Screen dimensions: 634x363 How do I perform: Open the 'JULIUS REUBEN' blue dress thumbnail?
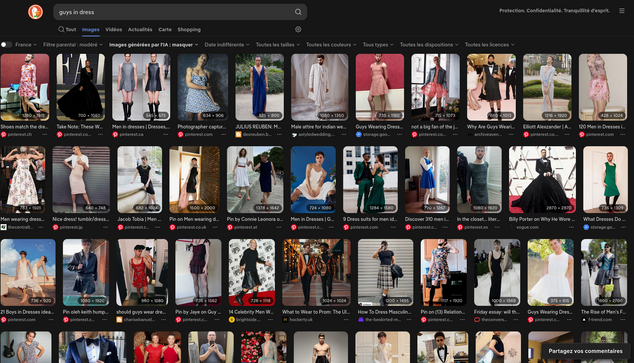(260, 87)
